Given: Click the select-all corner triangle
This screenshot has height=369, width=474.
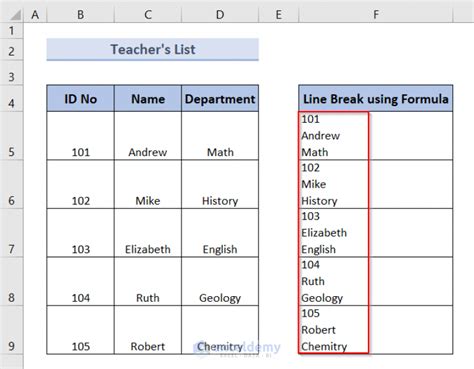Looking at the screenshot, I should (x=15, y=15).
